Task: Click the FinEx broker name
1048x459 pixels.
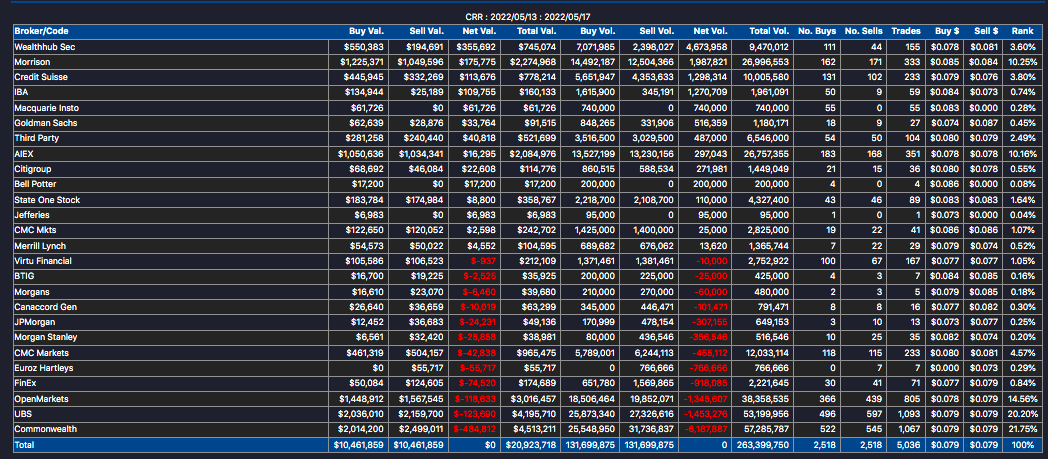Action: [x=27, y=384]
